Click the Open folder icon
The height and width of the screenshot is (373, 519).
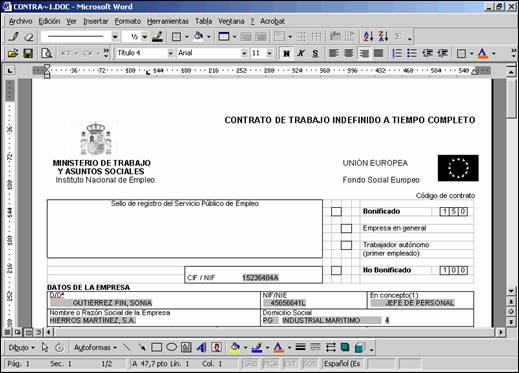pyautogui.click(x=13, y=53)
